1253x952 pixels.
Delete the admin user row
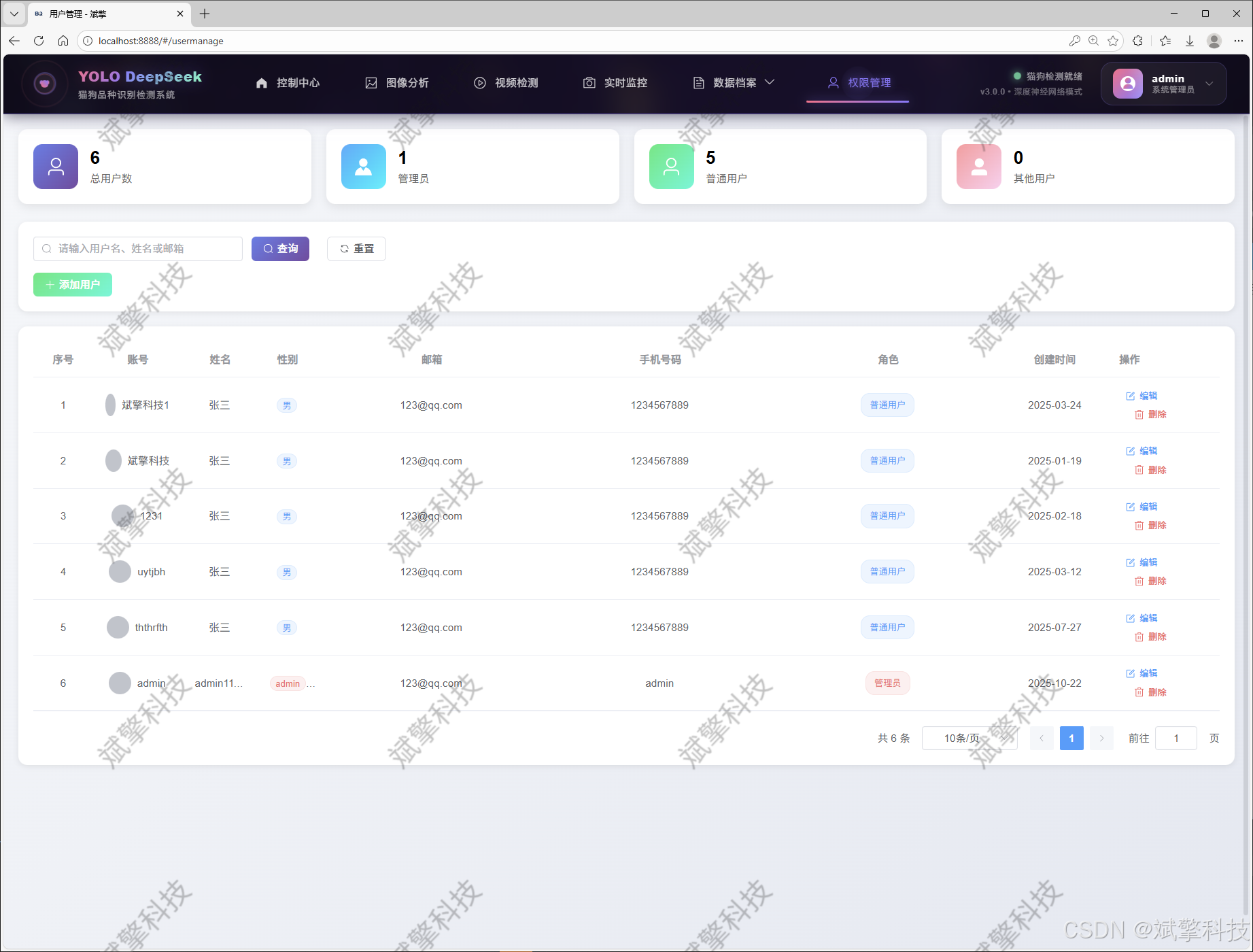pos(1150,692)
